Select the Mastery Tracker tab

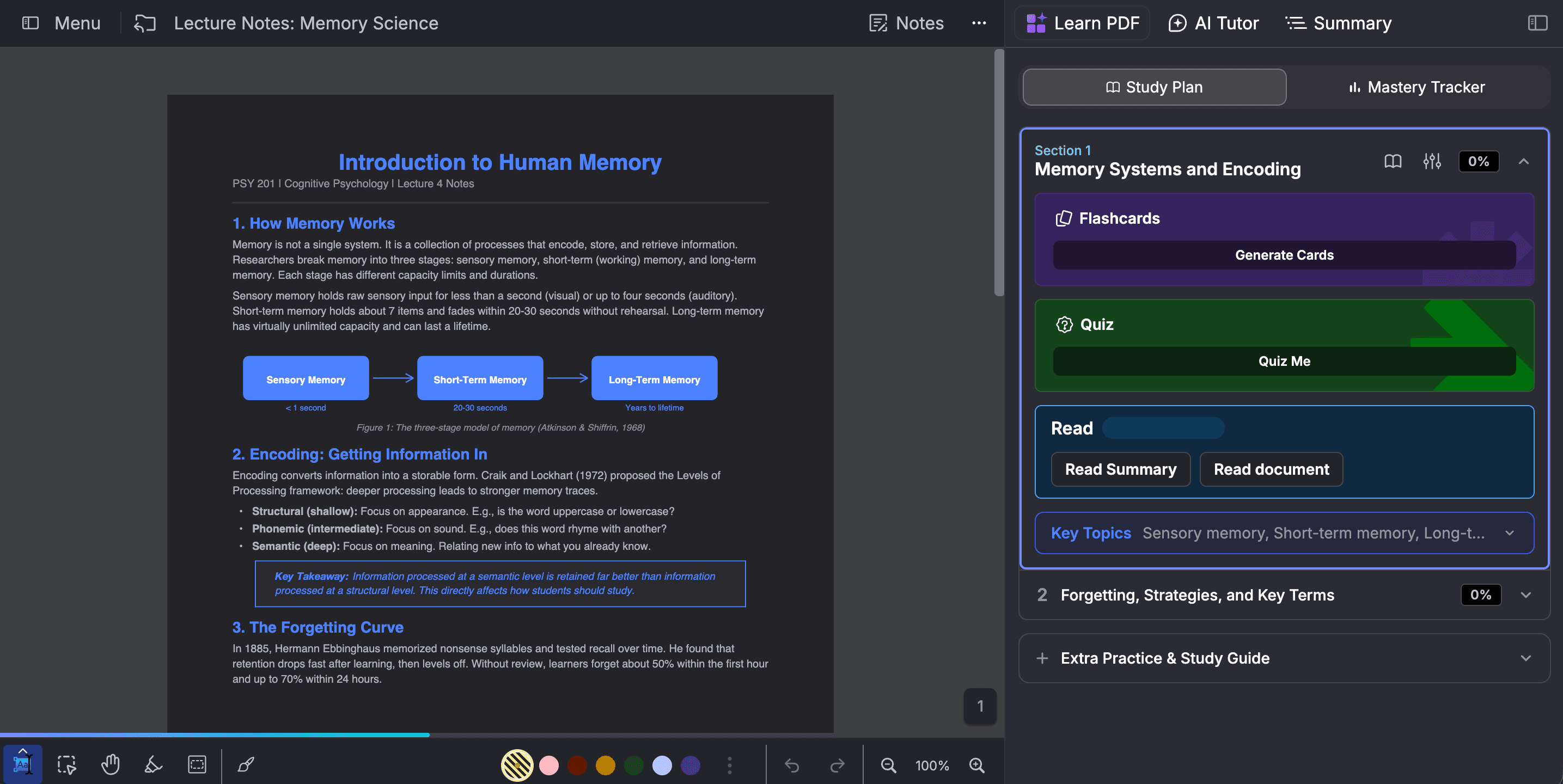point(1417,87)
